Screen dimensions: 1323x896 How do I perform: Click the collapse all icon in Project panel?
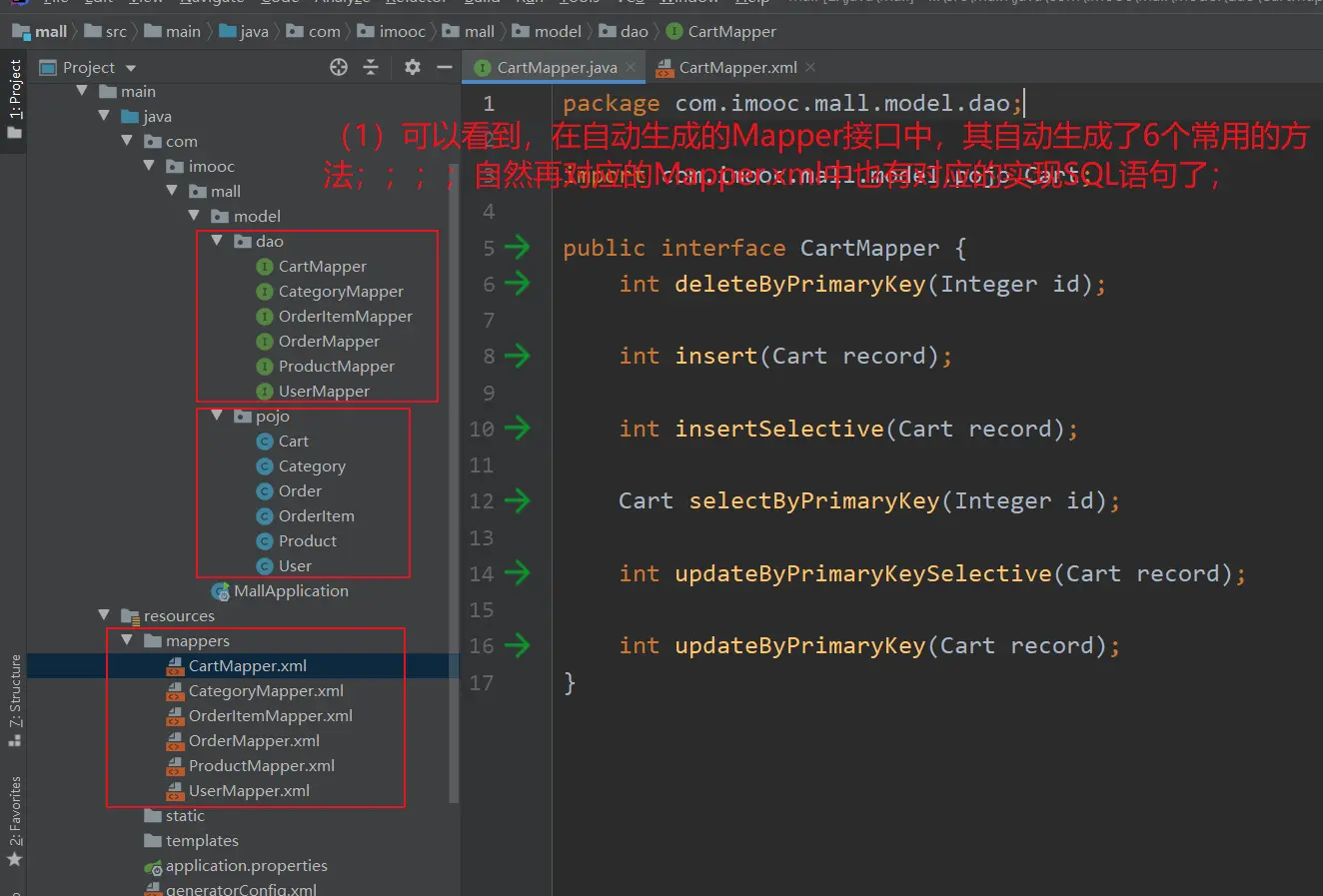click(371, 67)
